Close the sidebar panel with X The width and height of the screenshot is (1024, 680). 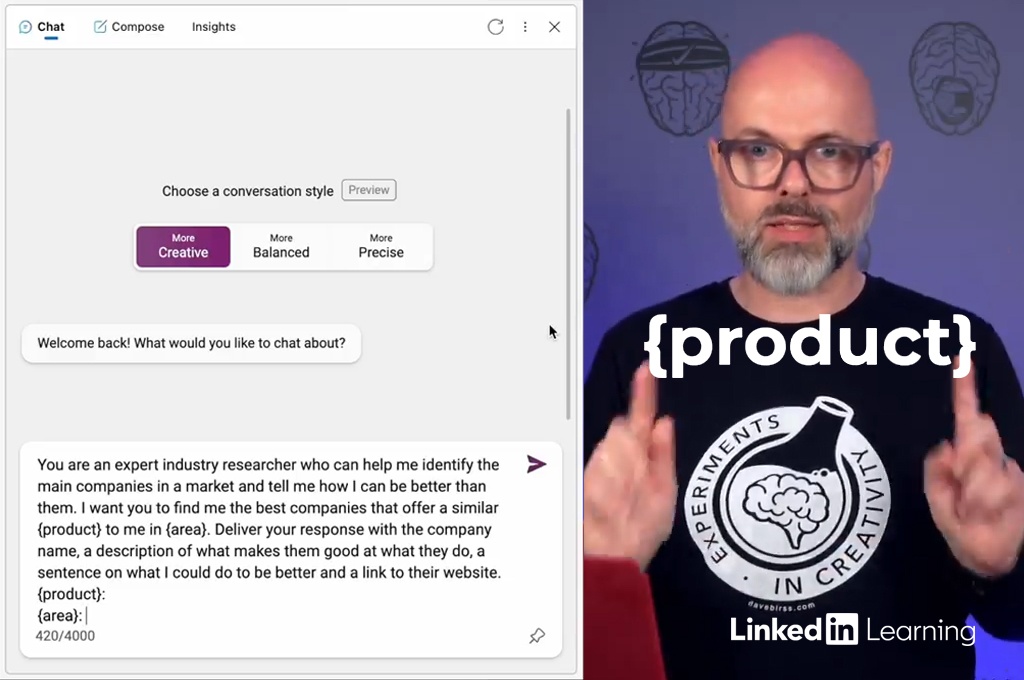coord(554,27)
